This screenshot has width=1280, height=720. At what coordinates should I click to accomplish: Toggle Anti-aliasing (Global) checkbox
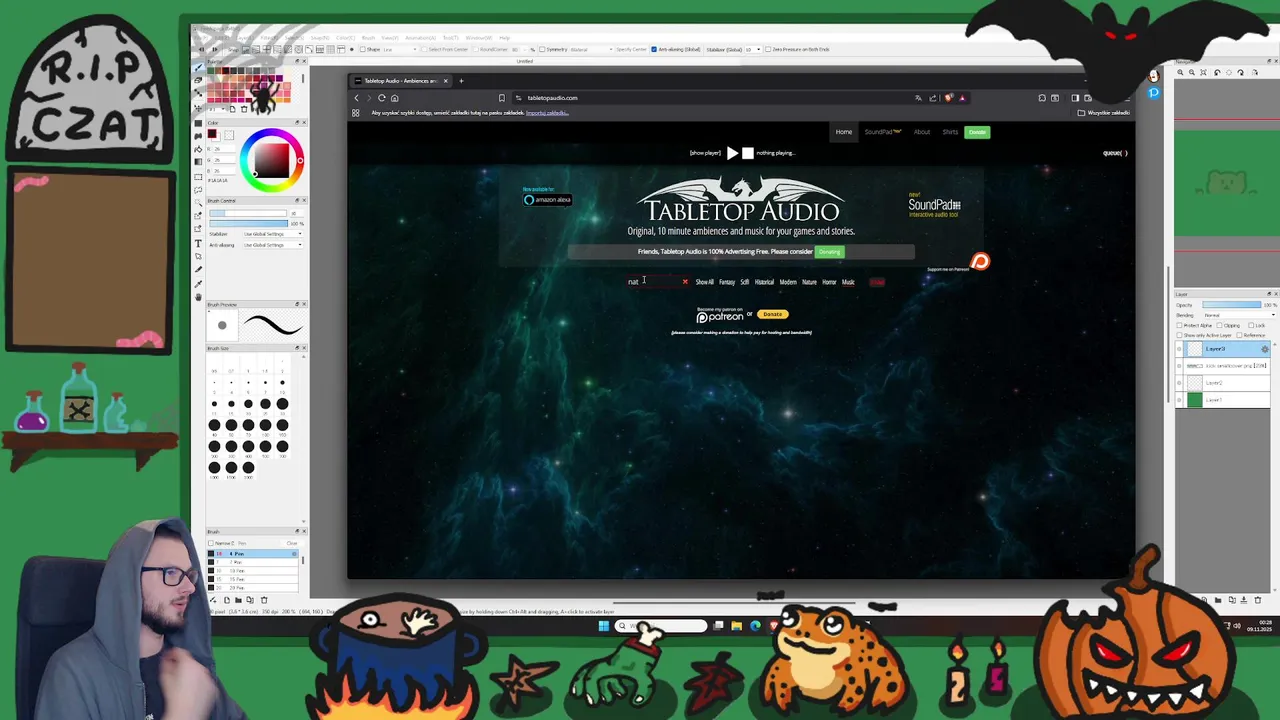point(654,49)
